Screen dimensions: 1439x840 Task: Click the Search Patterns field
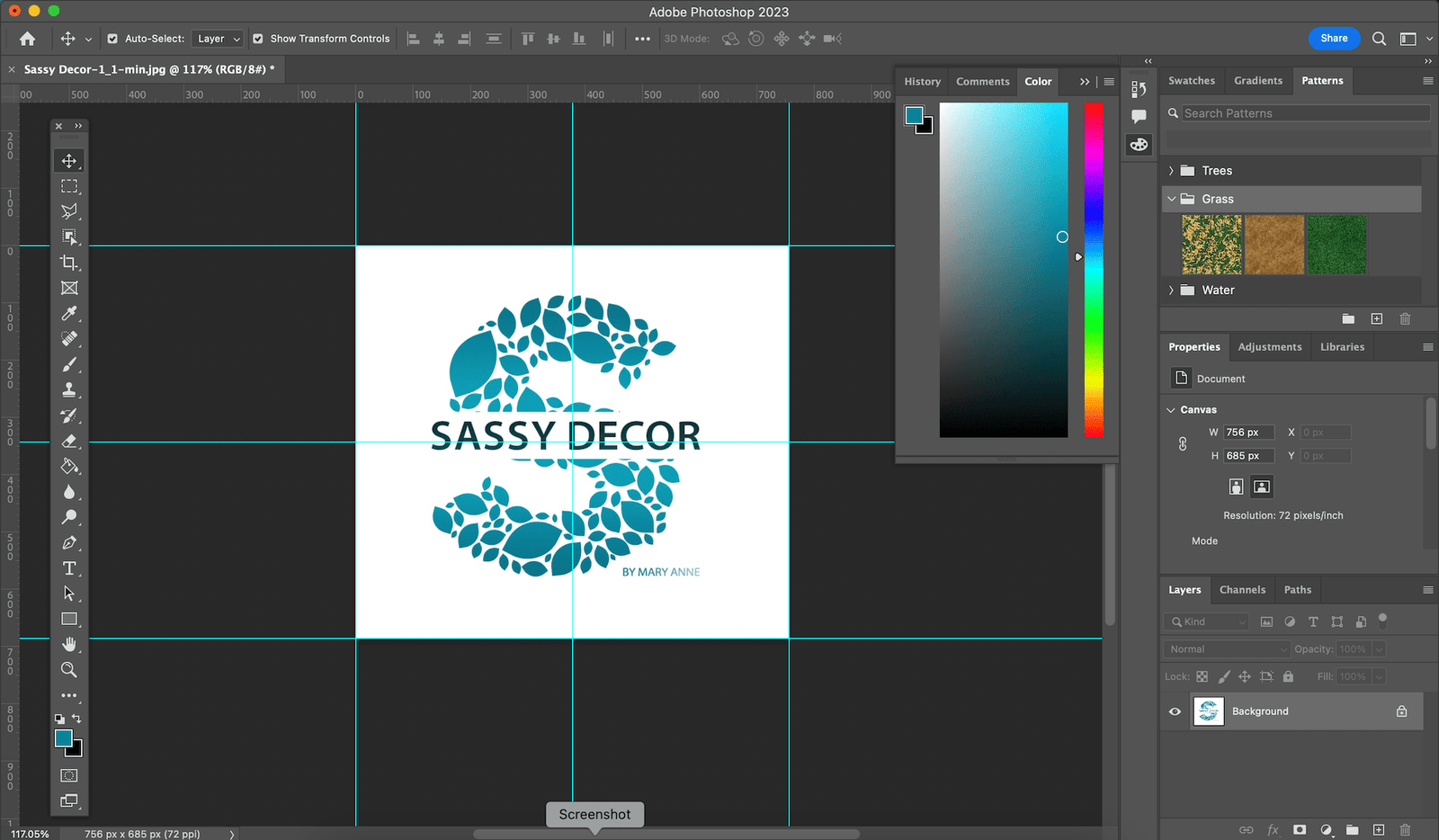pos(1304,113)
